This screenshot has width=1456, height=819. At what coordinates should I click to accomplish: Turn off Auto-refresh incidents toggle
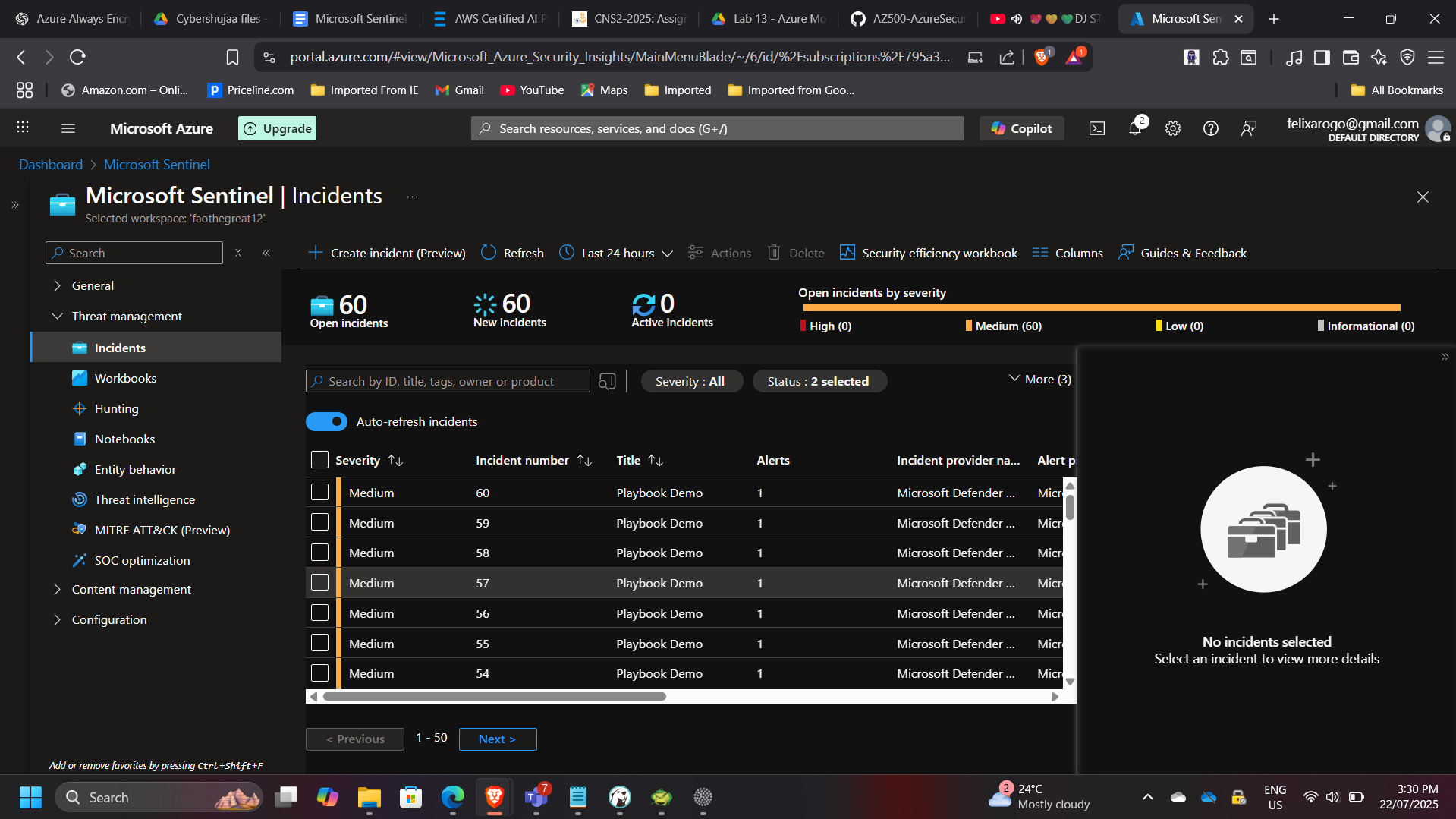tap(326, 421)
